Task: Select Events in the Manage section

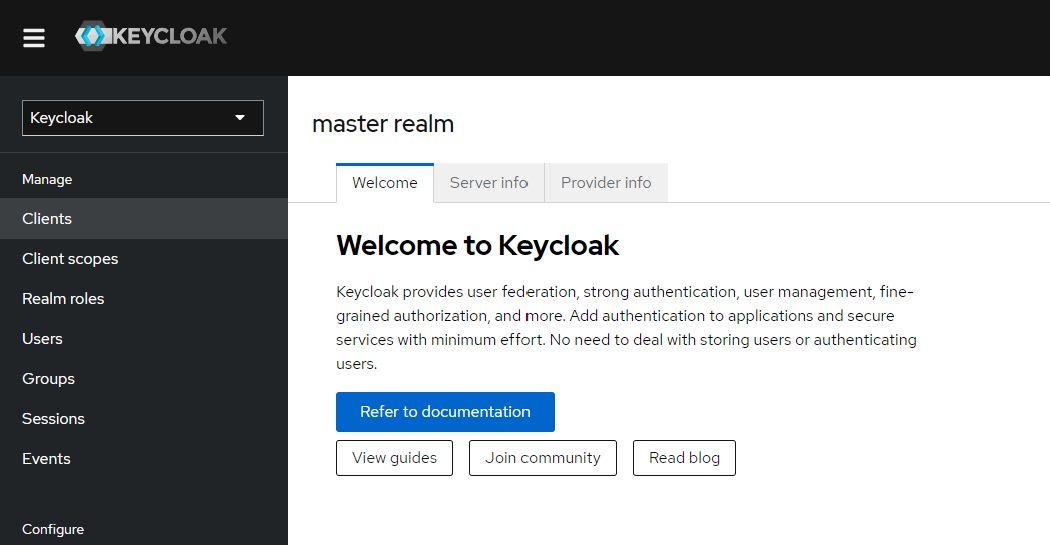Action: [46, 459]
